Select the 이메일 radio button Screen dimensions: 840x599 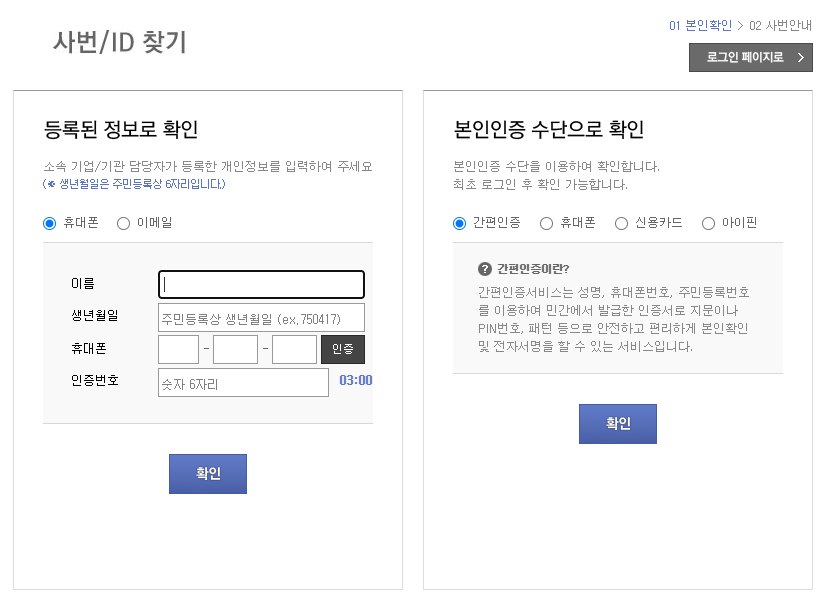(x=122, y=223)
